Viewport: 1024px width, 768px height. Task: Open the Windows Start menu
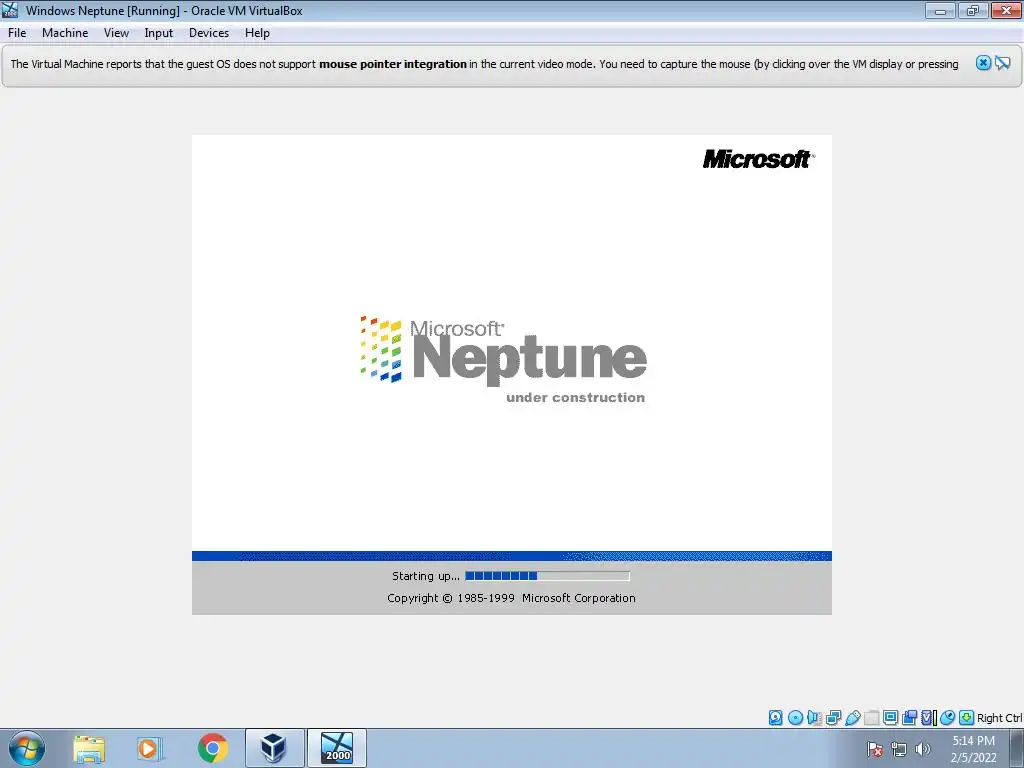pos(26,748)
